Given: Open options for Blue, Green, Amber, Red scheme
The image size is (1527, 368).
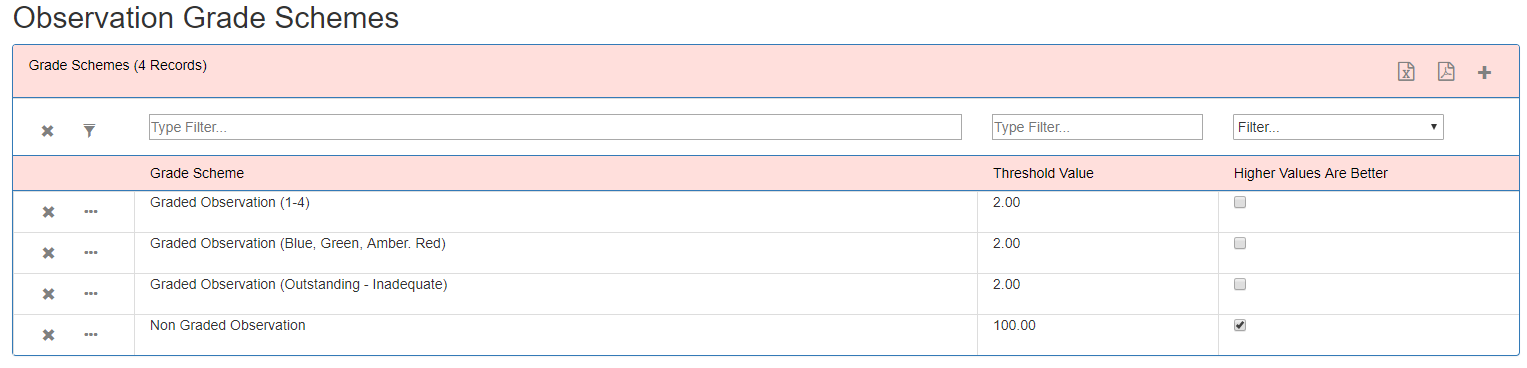Looking at the screenshot, I should click(91, 253).
